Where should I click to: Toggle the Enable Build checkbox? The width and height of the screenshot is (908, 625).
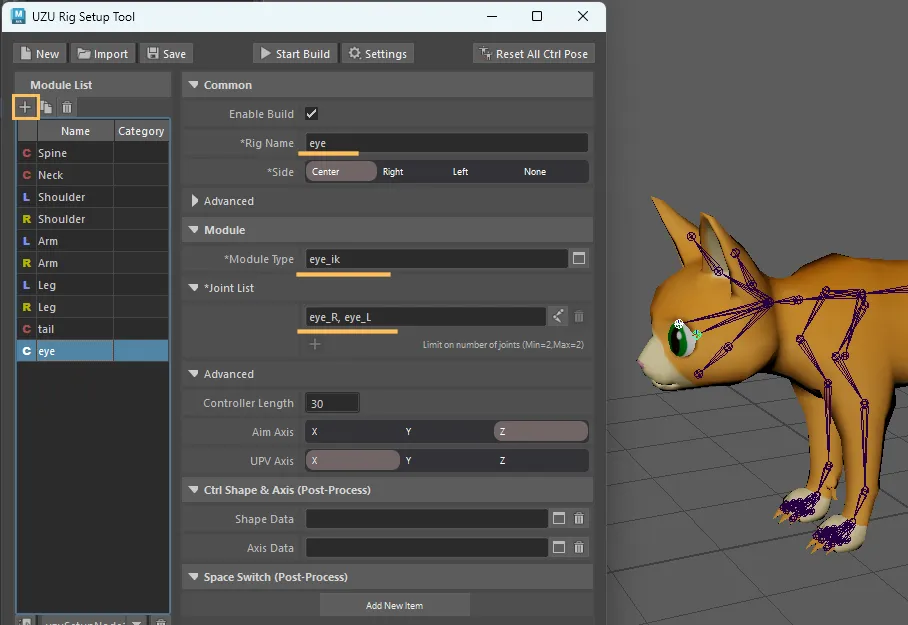coord(312,114)
